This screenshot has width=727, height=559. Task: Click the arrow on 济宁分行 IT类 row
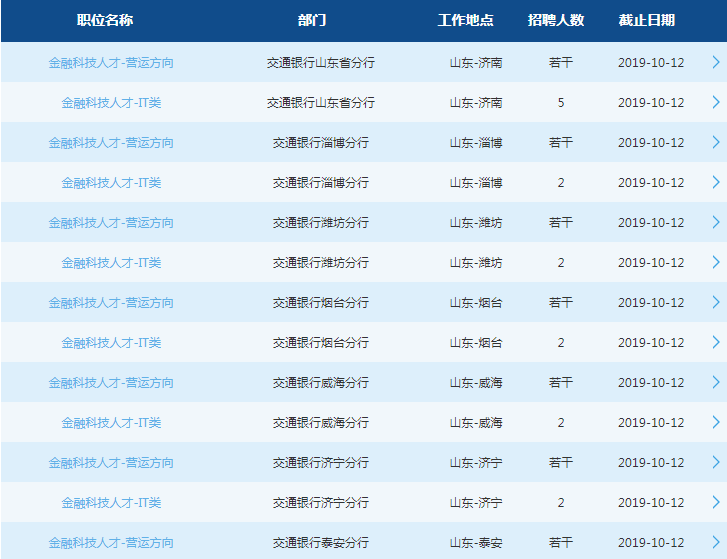coord(715,502)
